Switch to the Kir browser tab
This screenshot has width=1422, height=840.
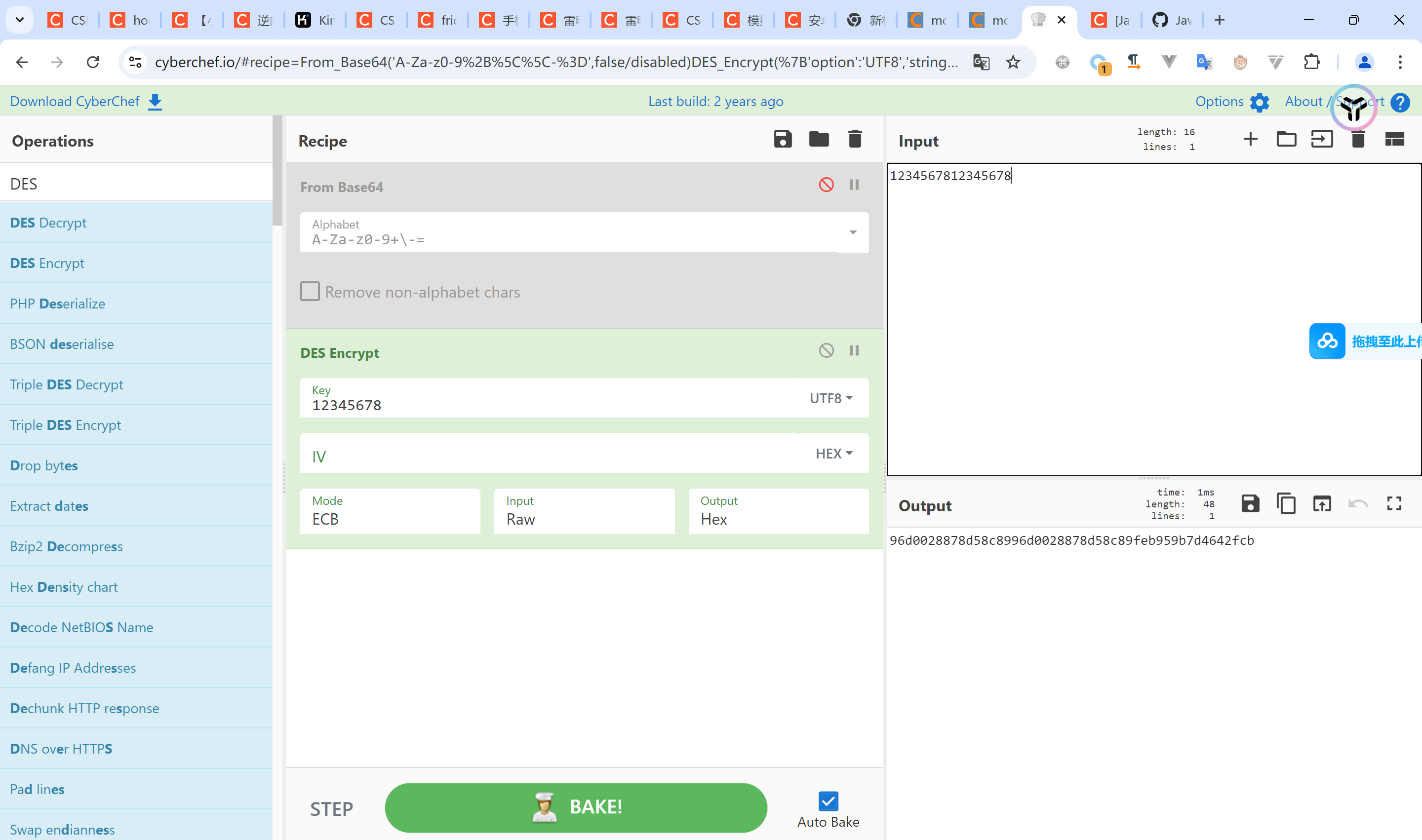click(316, 20)
